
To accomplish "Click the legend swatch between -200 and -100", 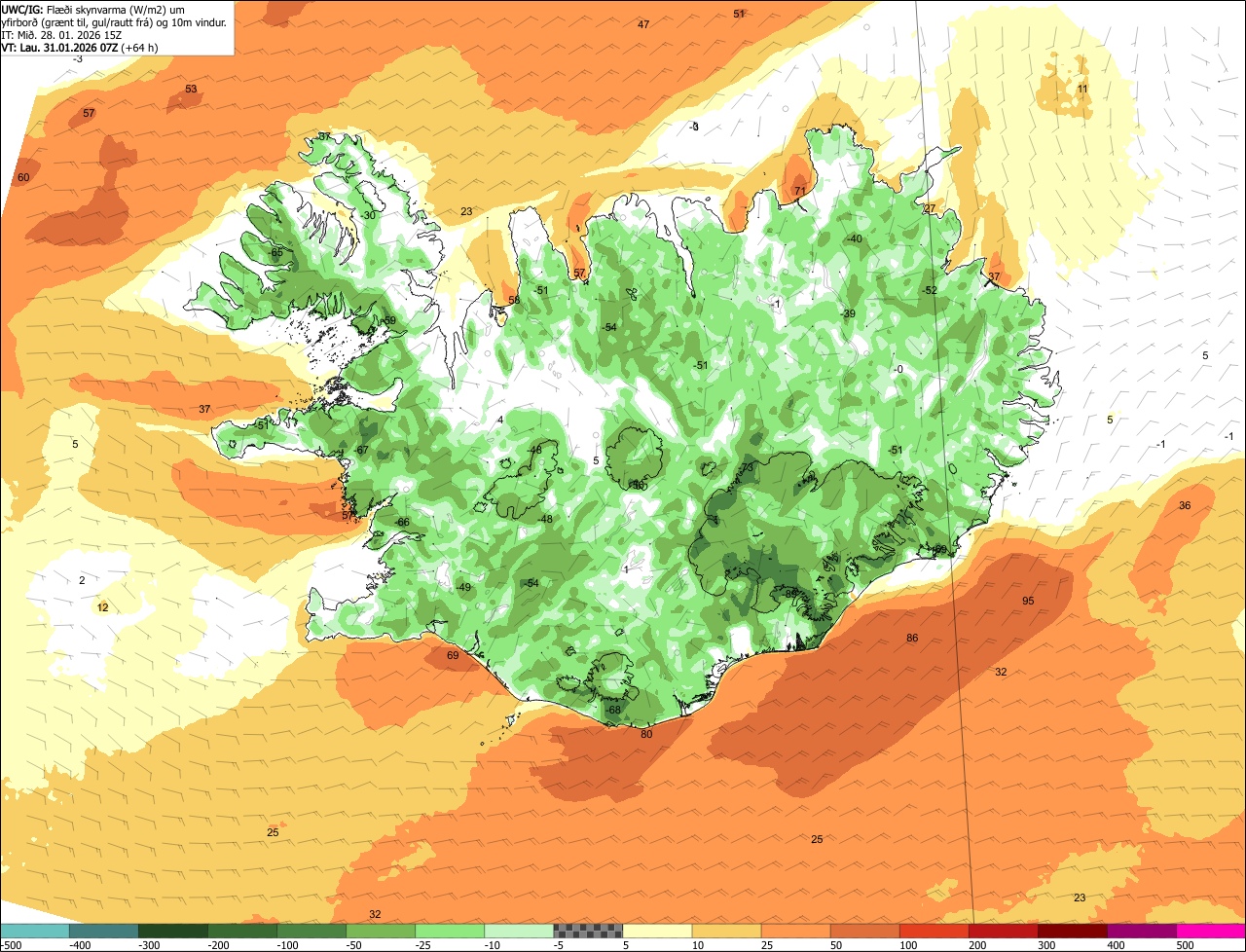I will coord(241,931).
